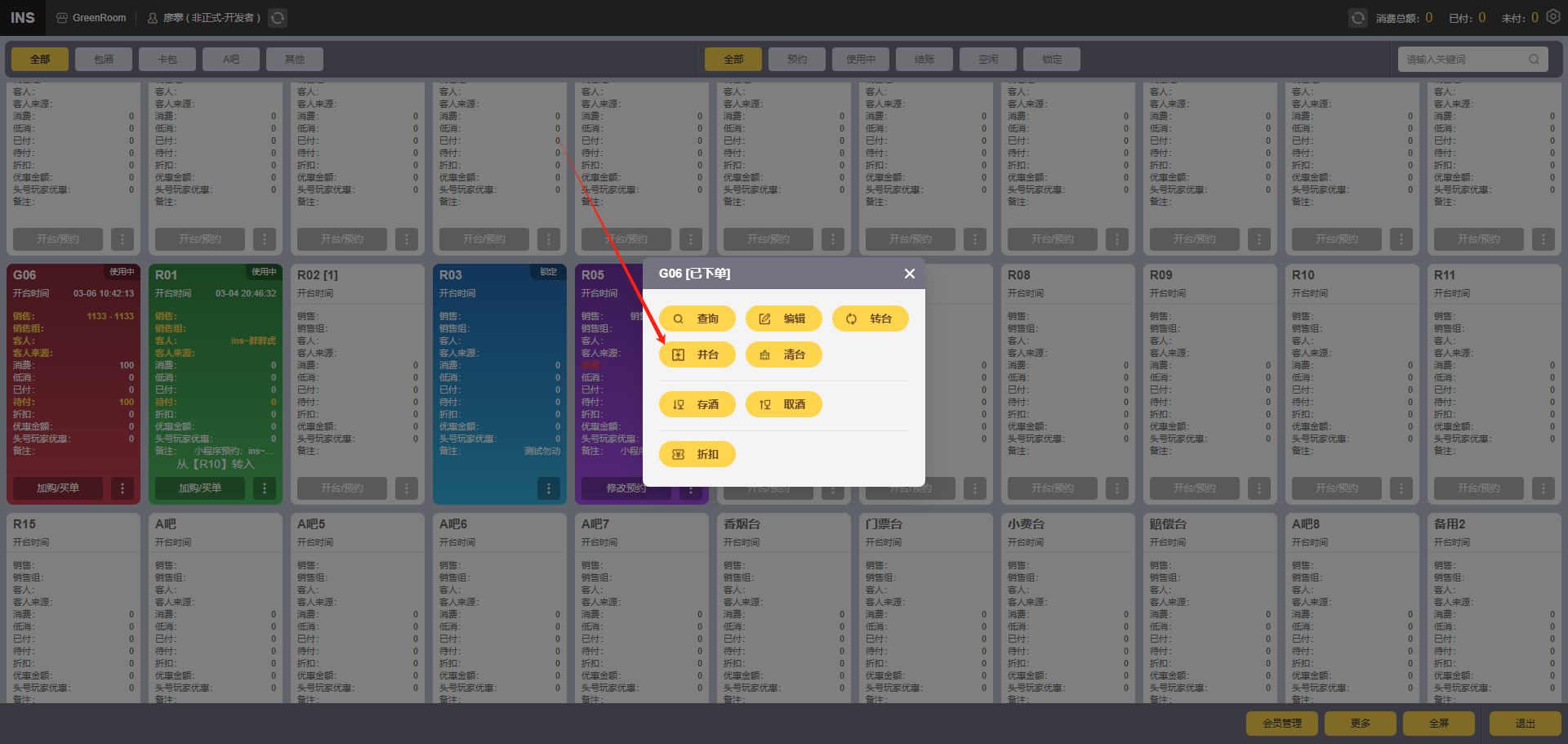Click the user profile 廖攀 label
This screenshot has height=744, width=1568.
point(204,18)
